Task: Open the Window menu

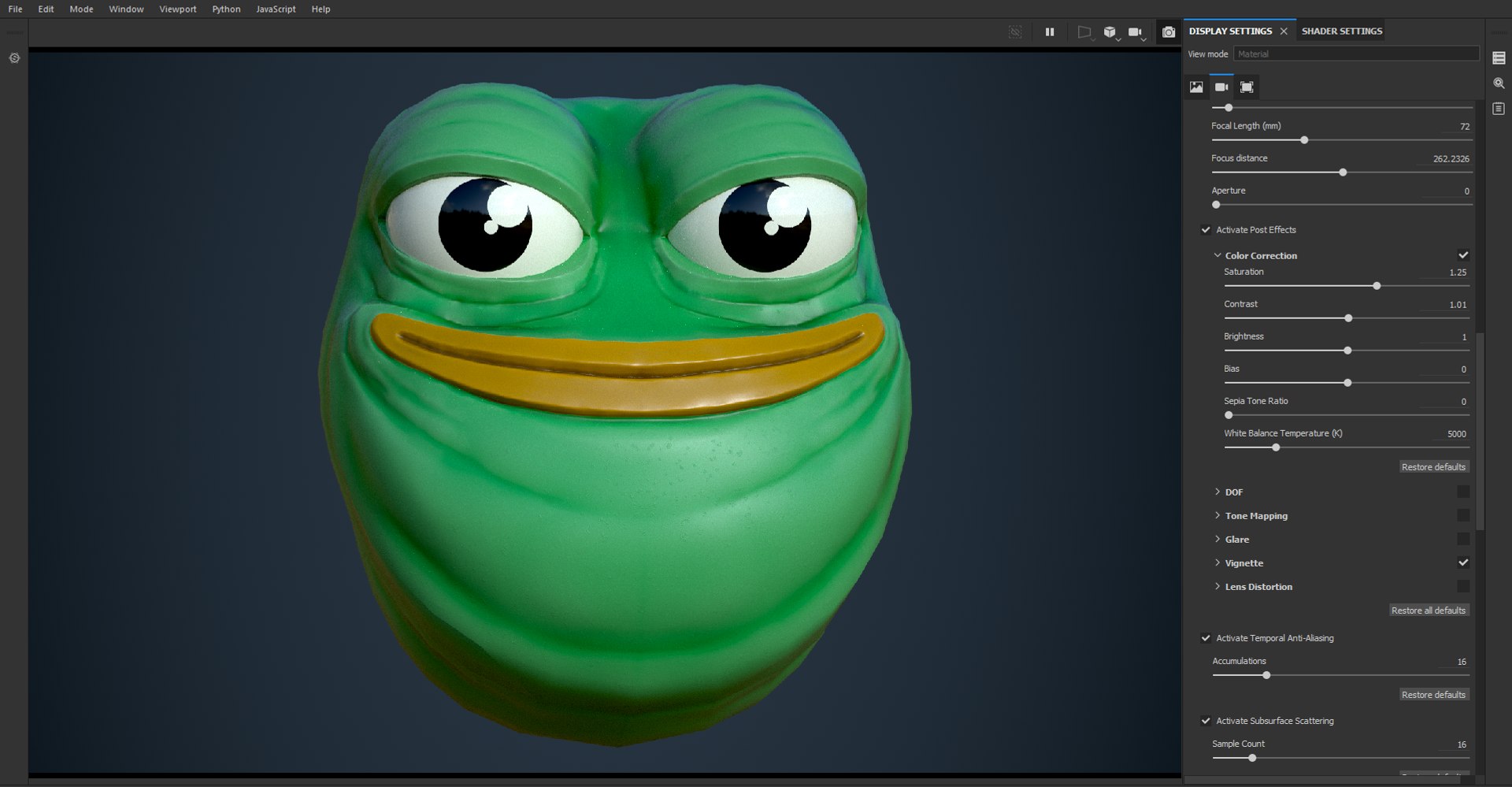Action: pos(126,9)
